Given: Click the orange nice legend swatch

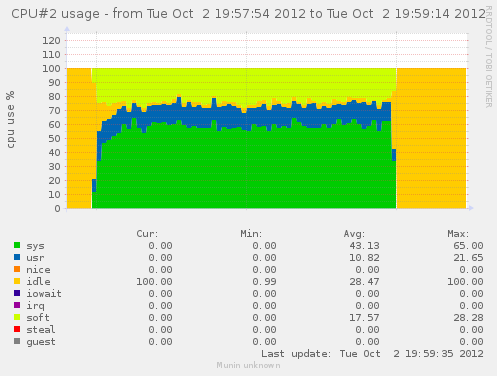Looking at the screenshot, I should pos(17,269).
